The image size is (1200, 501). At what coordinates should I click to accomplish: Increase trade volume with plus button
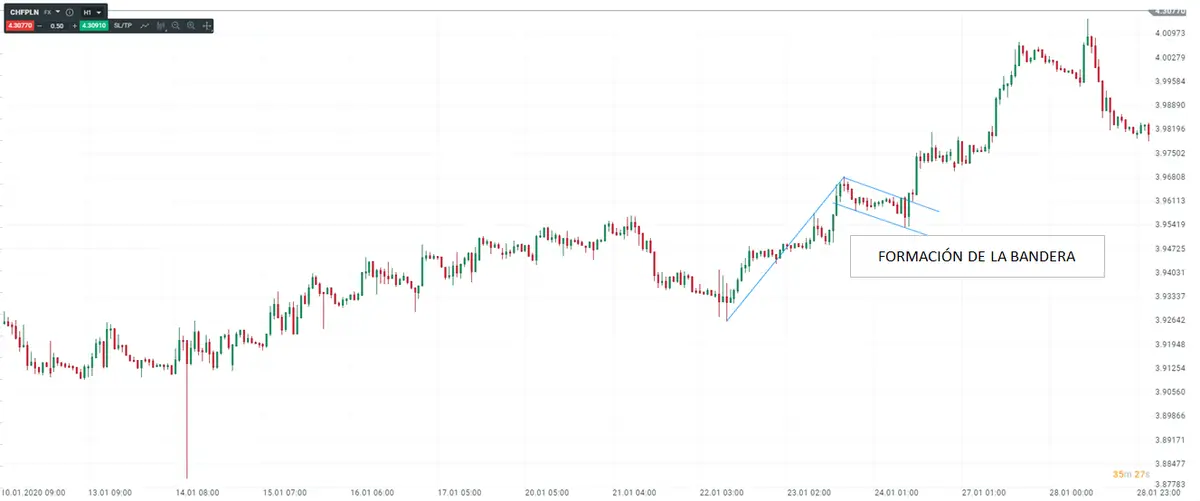pyautogui.click(x=75, y=25)
